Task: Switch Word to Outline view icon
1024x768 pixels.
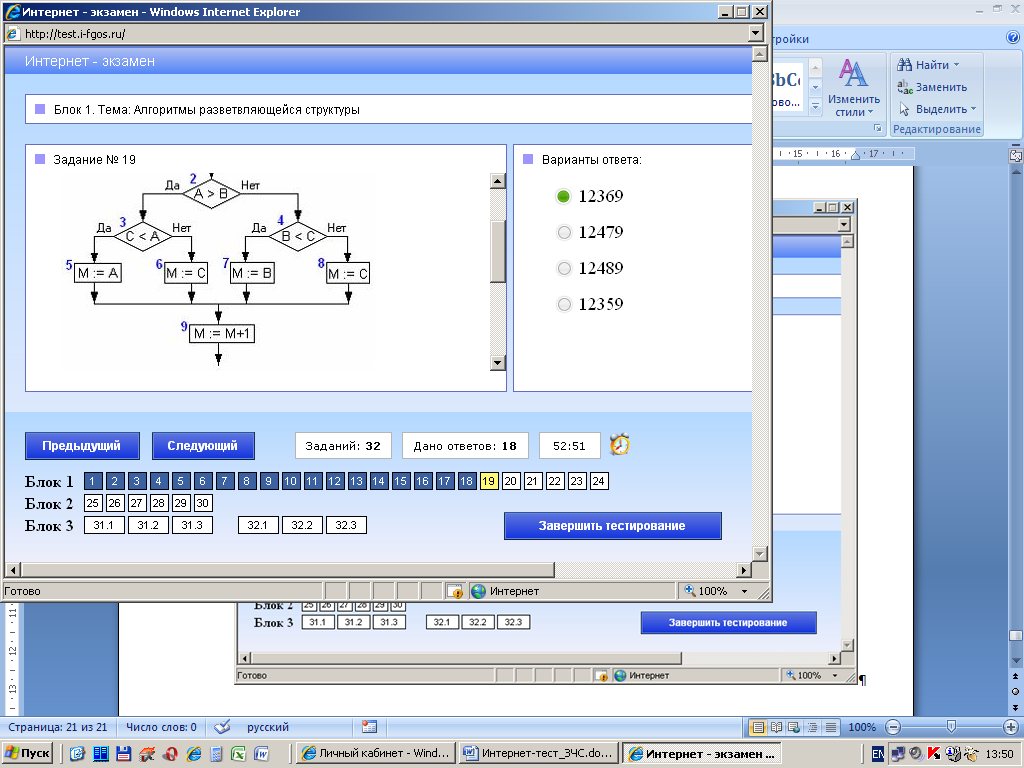Action: point(812,727)
